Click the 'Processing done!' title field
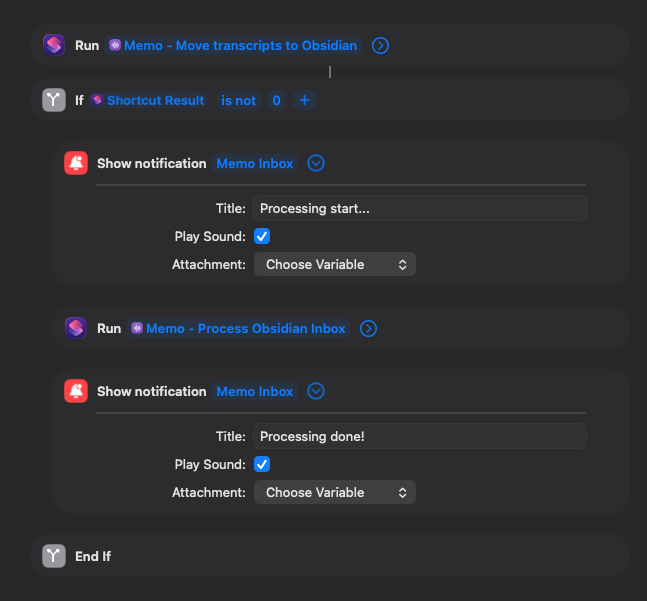The image size is (647, 601). click(419, 436)
